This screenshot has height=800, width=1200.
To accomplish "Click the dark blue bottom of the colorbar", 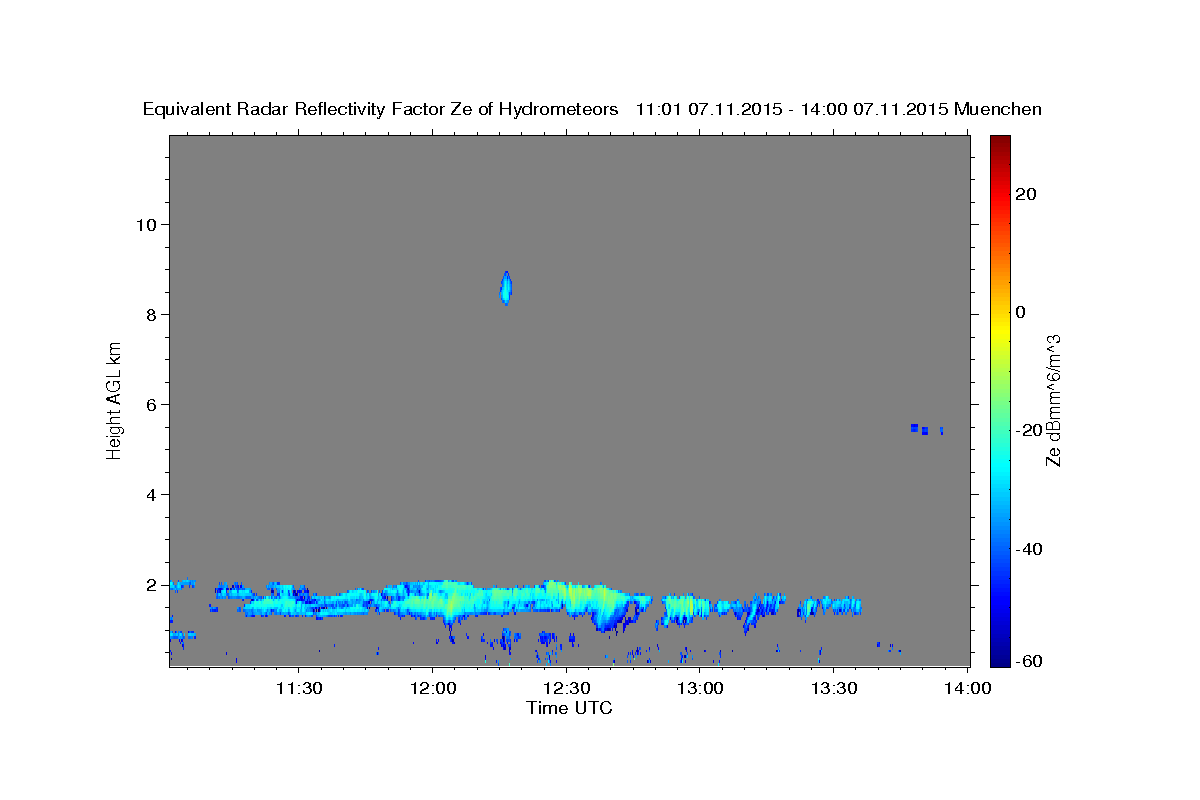I will click(x=1000, y=659).
